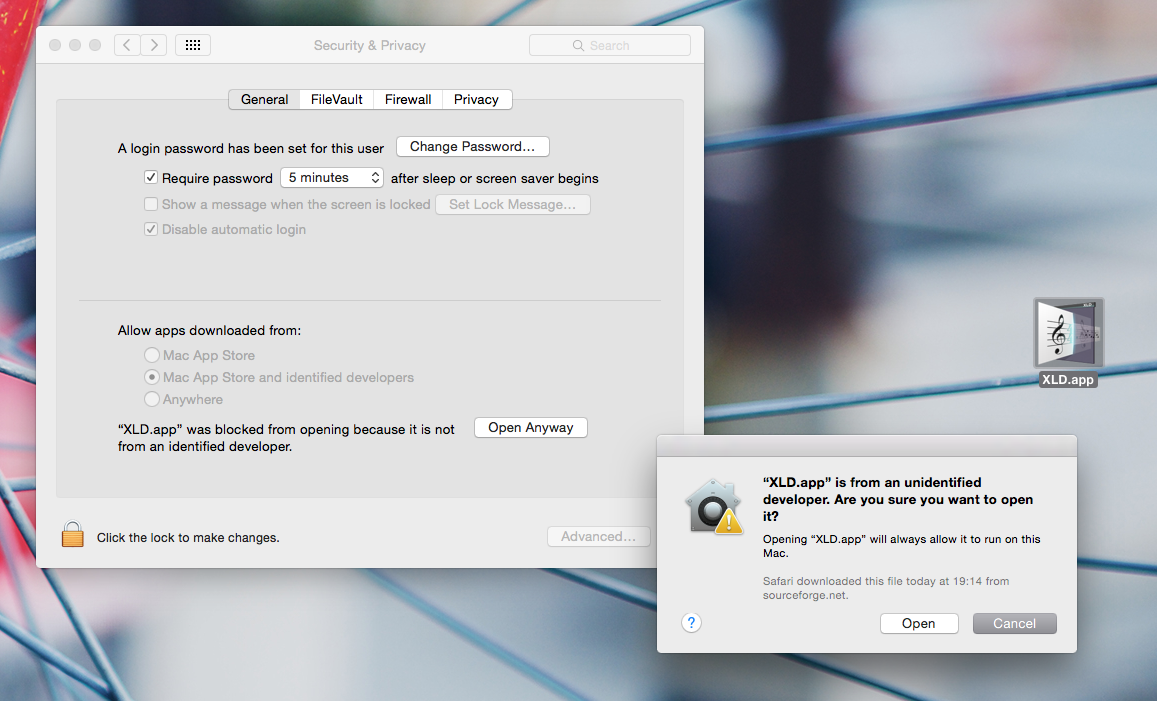This screenshot has height=701, width=1157.
Task: Click the XLD.app label under desktop icon
Action: (1068, 379)
